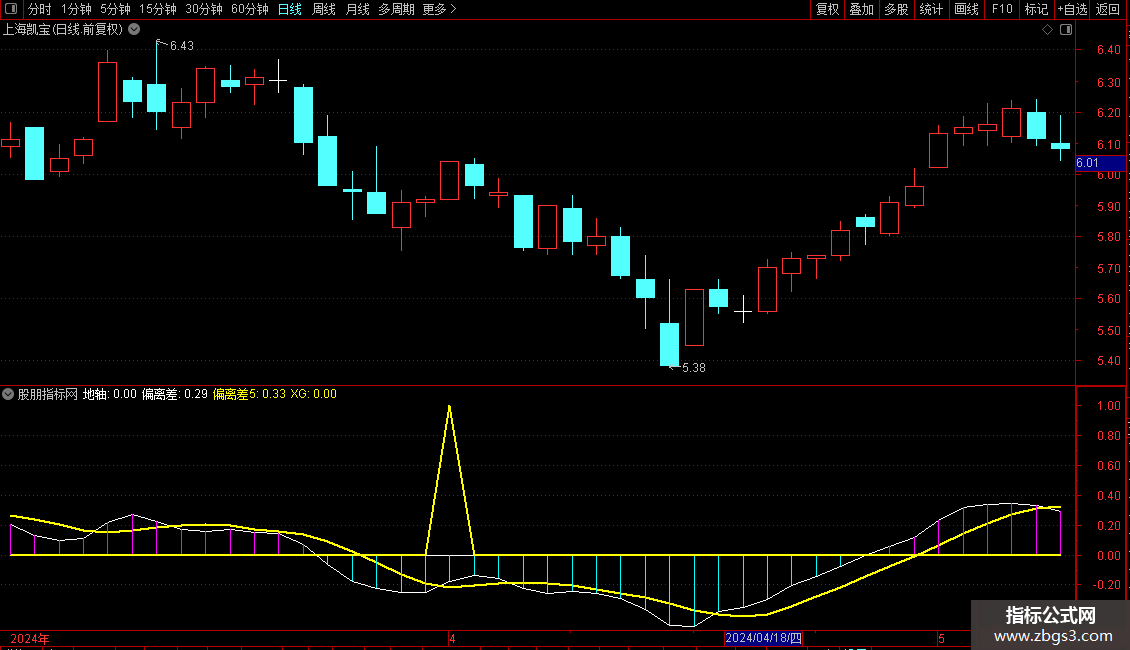Select the 日线 daily period
Viewport: 1130px width, 650px height.
(290, 9)
